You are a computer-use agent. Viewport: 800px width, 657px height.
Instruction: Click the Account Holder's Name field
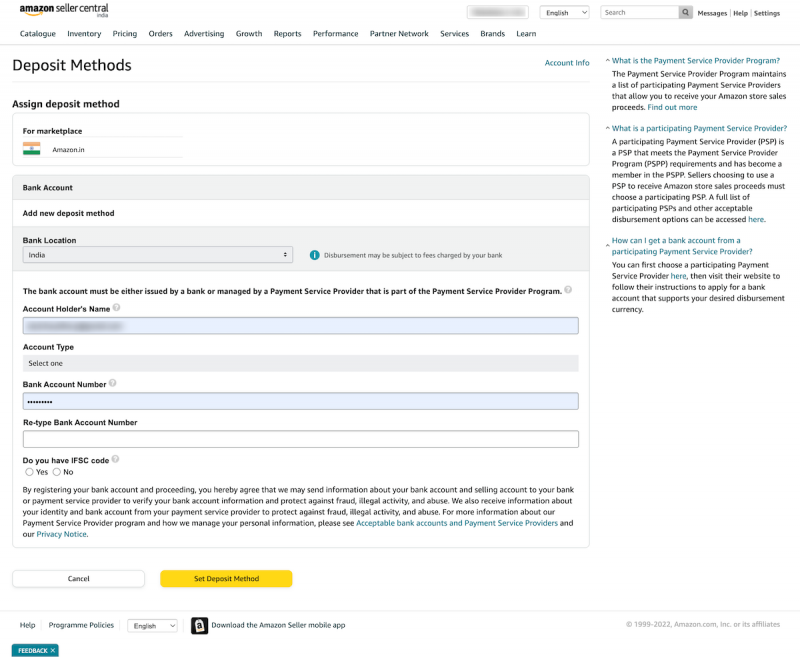[301, 325]
